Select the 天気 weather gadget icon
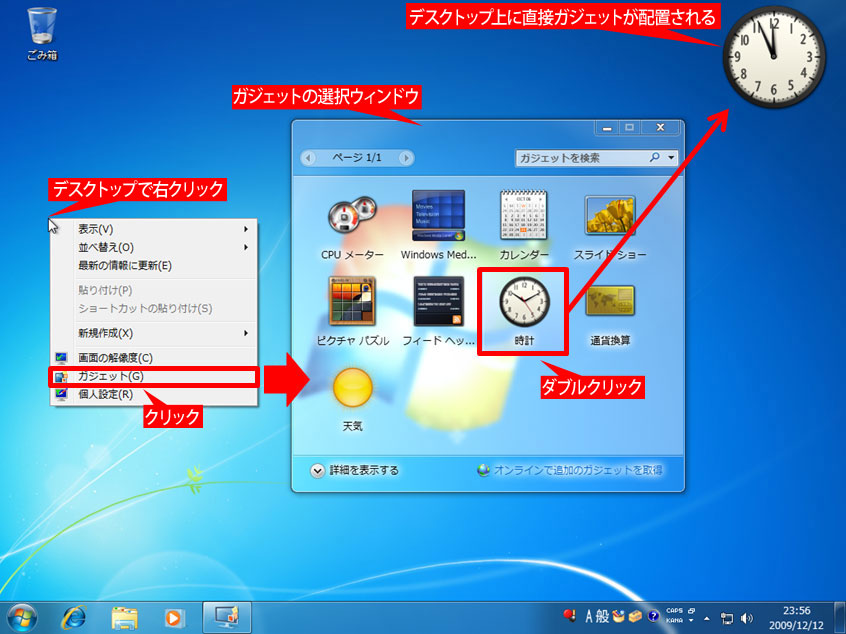846x634 pixels. (x=353, y=387)
